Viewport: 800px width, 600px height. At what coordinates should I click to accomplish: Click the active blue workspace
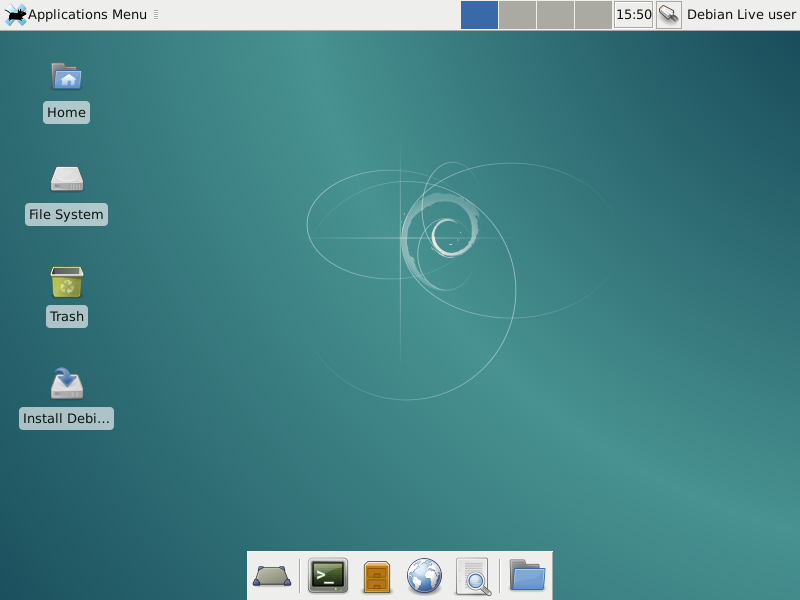(479, 15)
